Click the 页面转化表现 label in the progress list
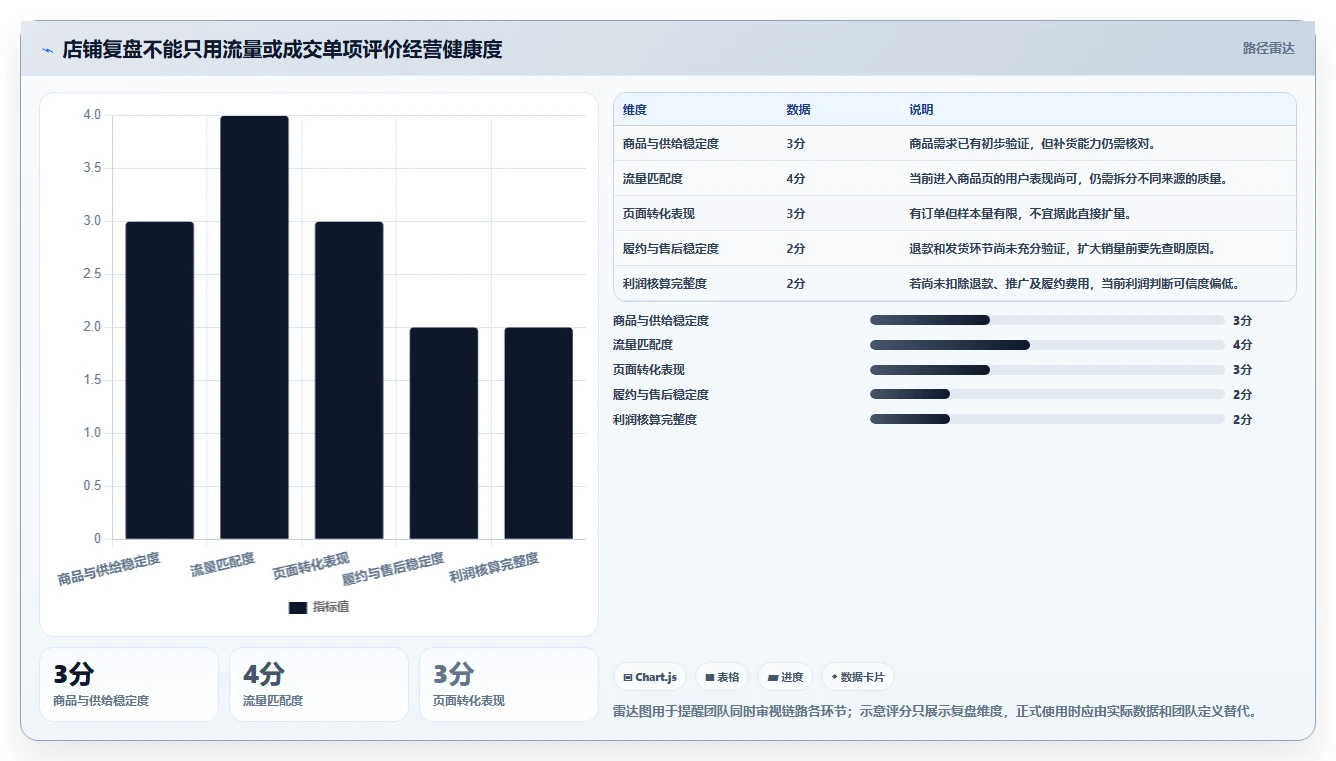 click(x=649, y=370)
